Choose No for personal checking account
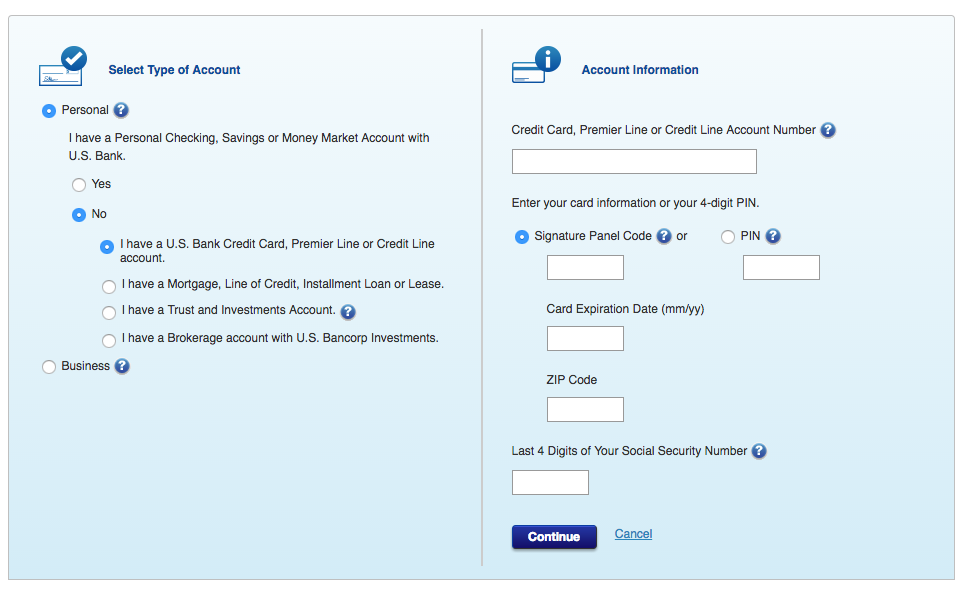 point(78,215)
